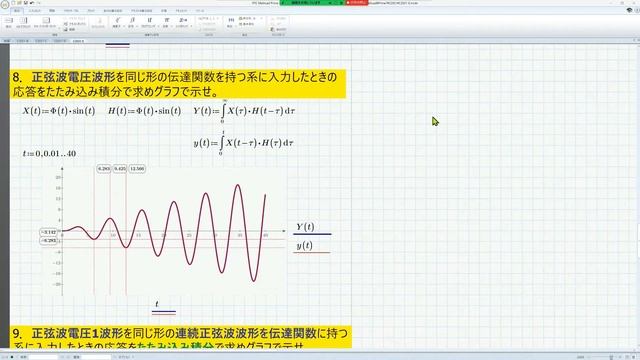Screen dimensions: 640x360
Task: Click the first worksheet document tab
Action: (x=7, y=41)
